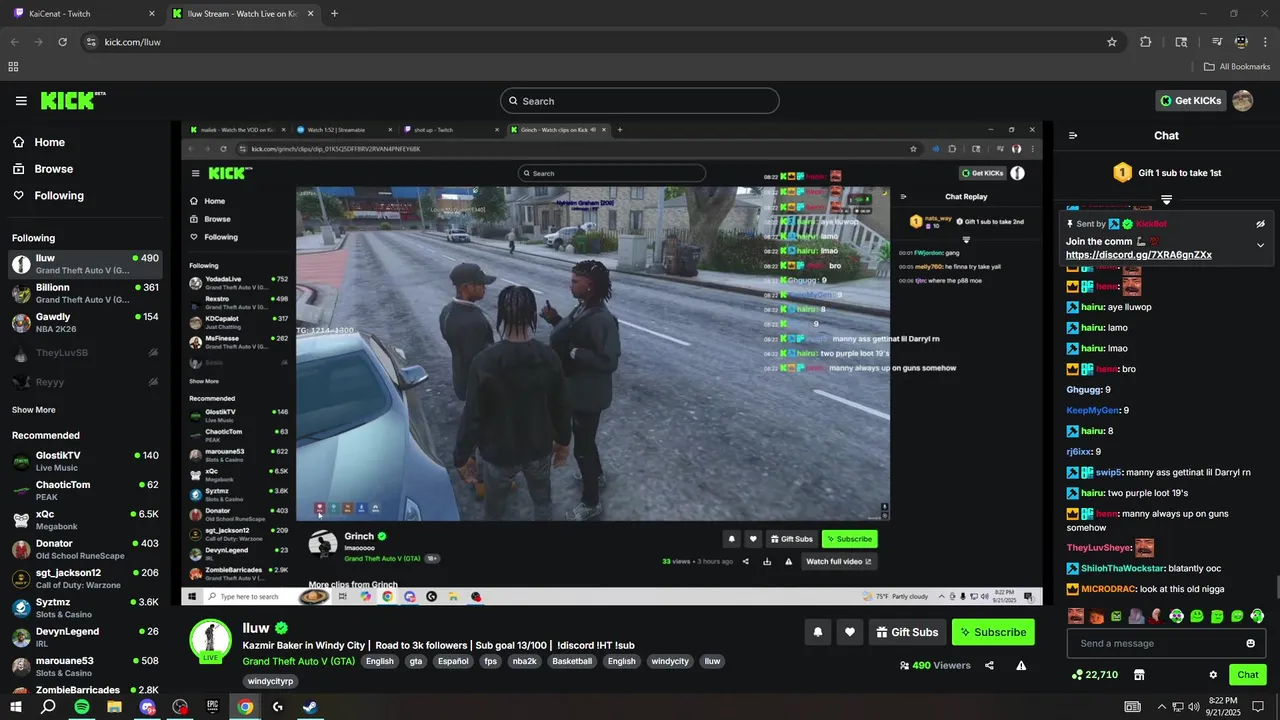Open chat settings gear
Screen dimensions: 1280x720
click(1213, 675)
